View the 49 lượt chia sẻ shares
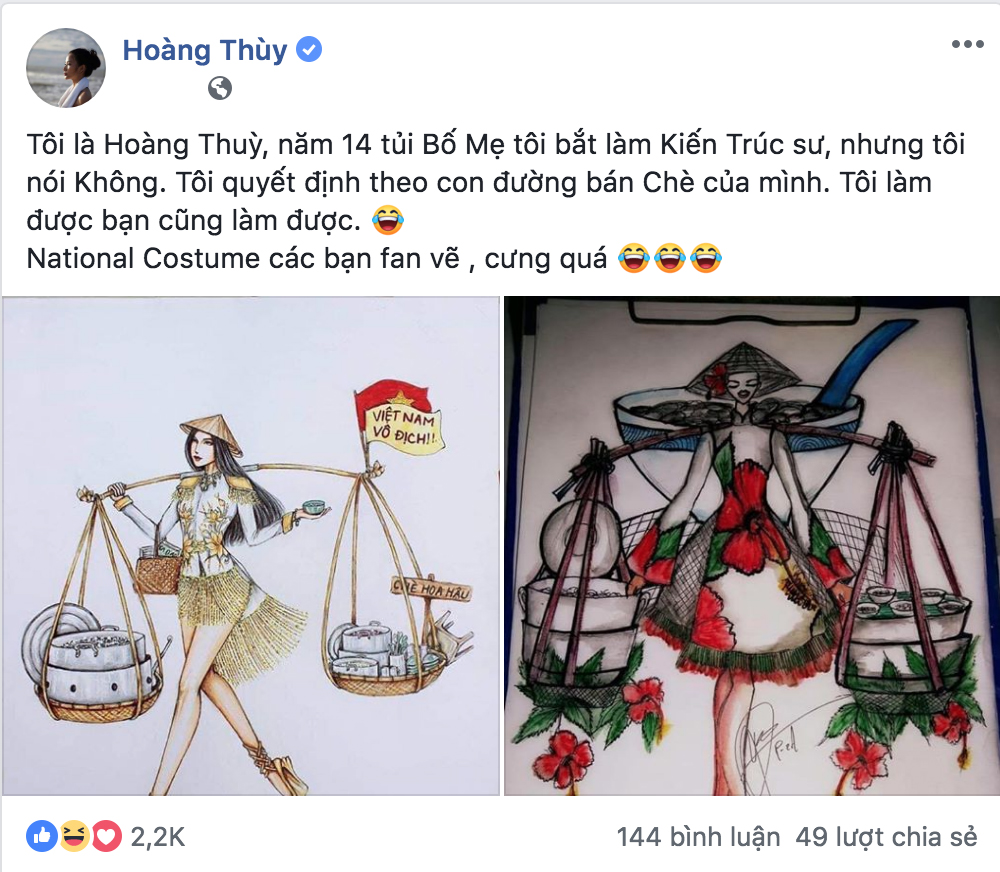This screenshot has width=1000, height=872. click(886, 837)
